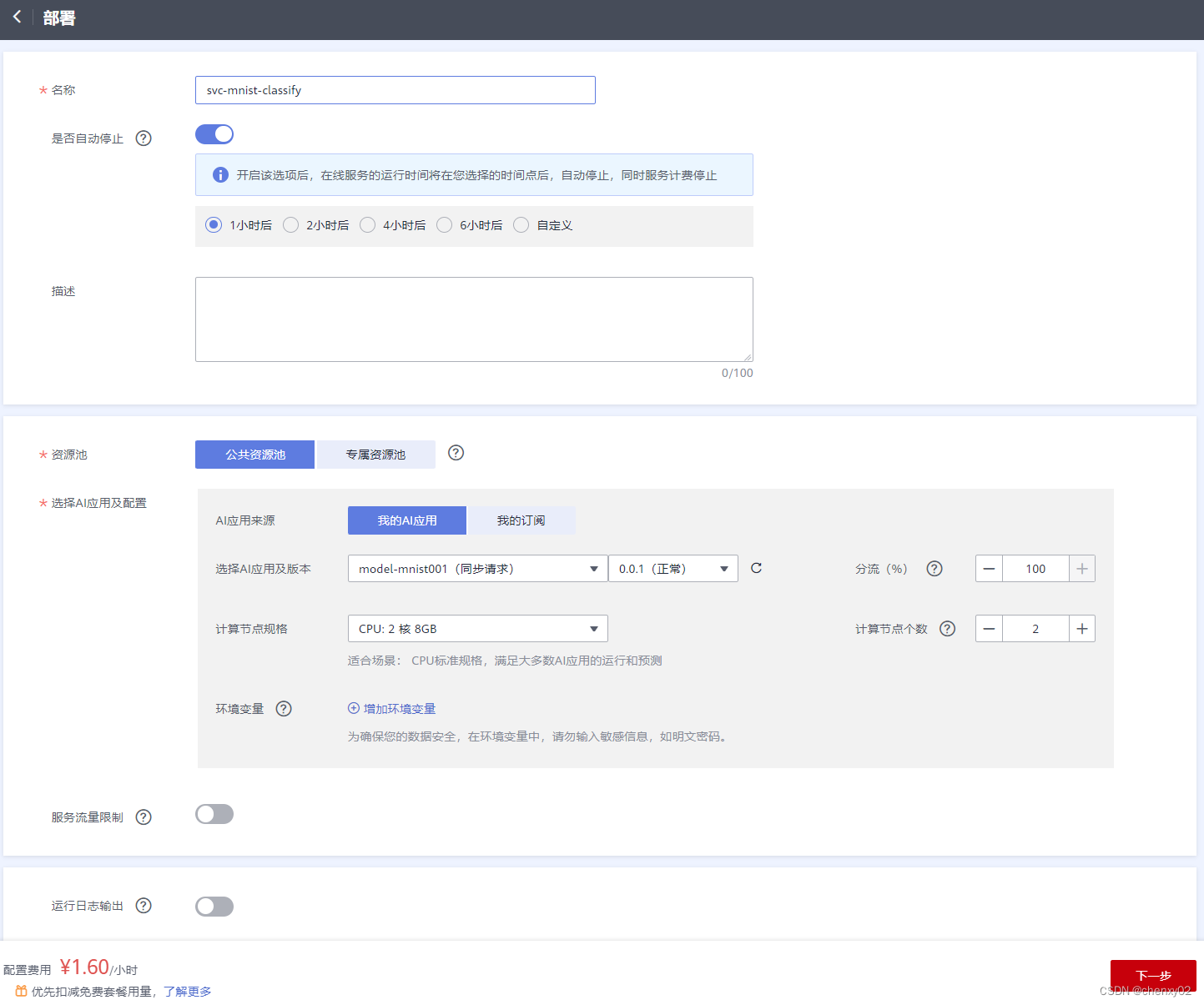Decrease 分流 percentage with minus button

click(989, 569)
